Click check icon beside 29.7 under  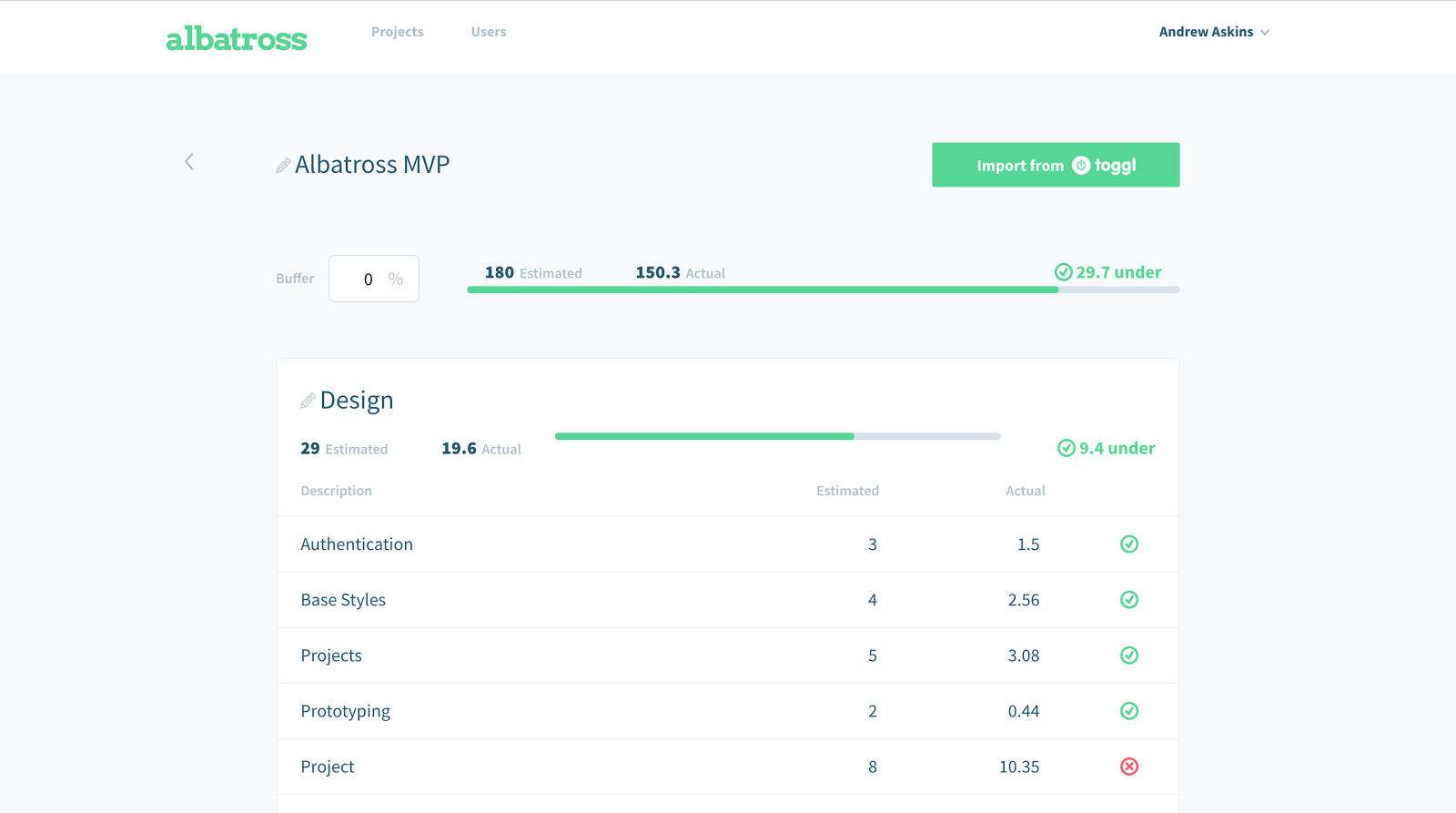pyautogui.click(x=1063, y=272)
